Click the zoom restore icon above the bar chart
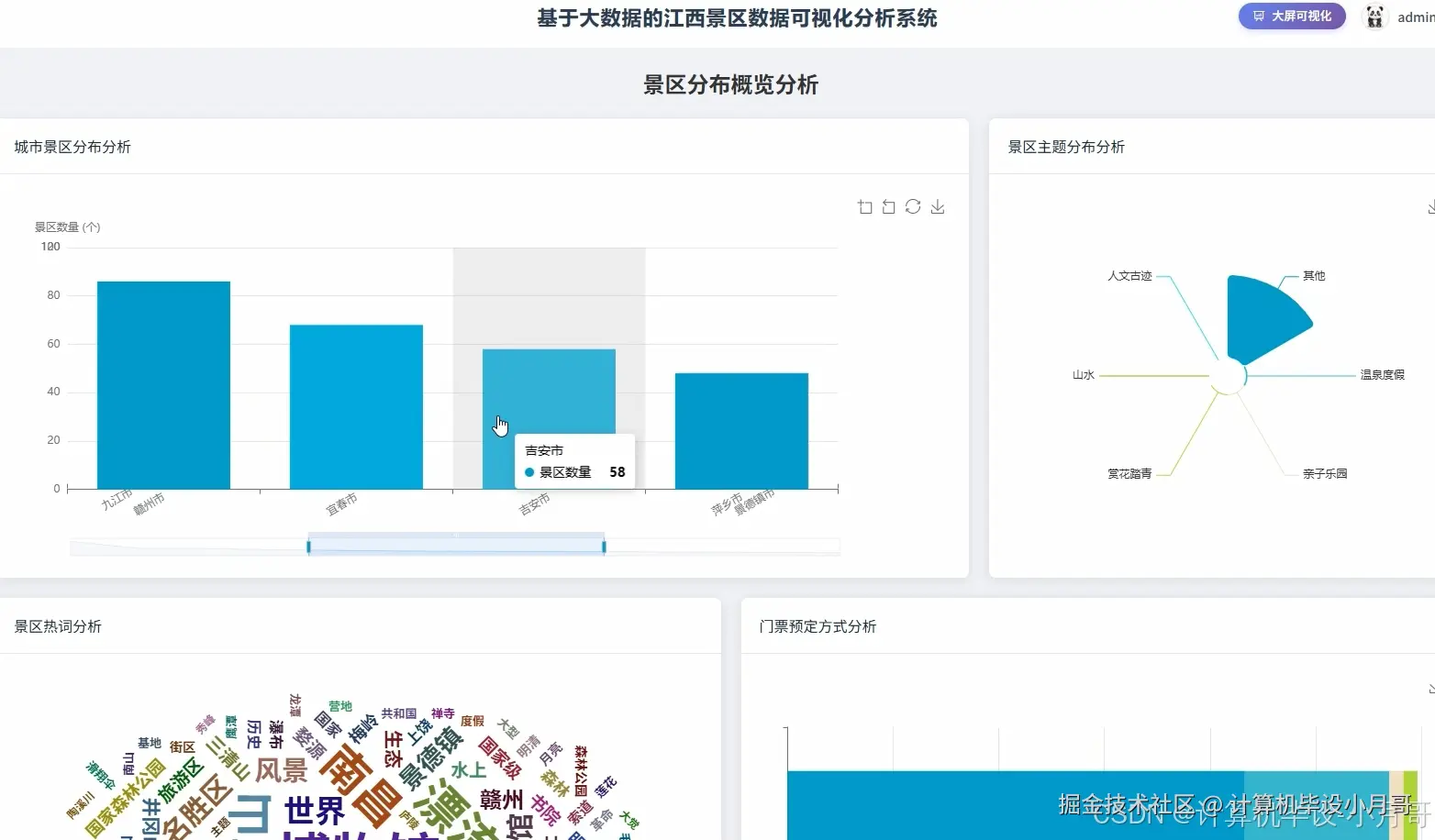The height and width of the screenshot is (840, 1435). [888, 206]
